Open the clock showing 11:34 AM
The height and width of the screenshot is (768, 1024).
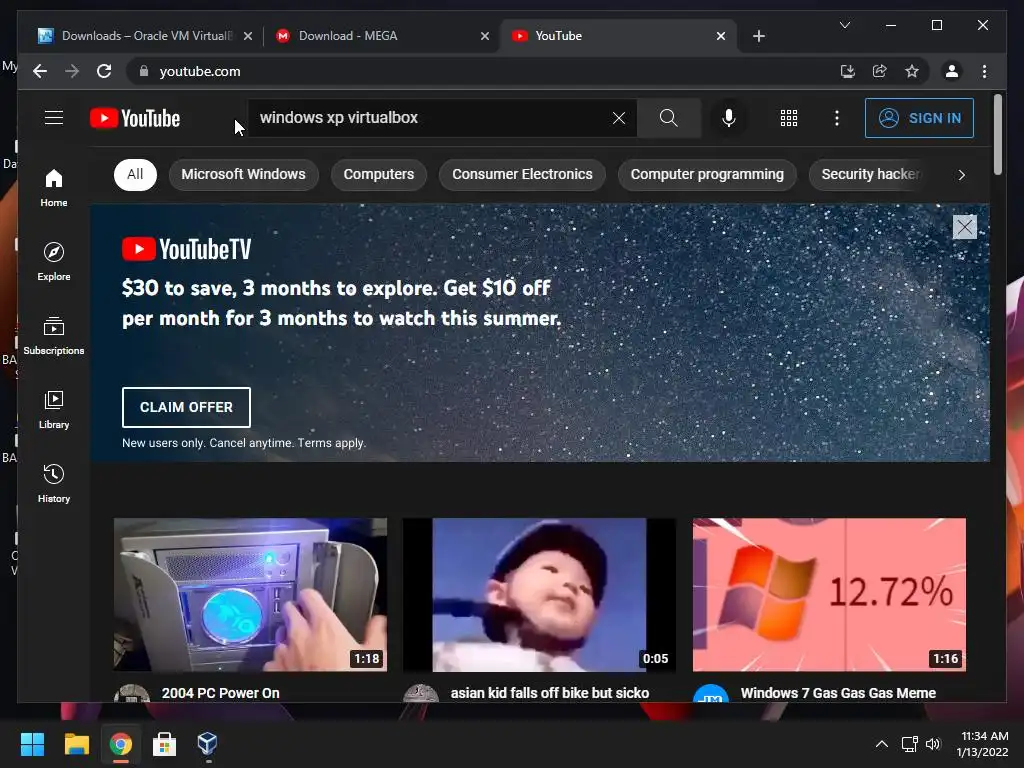[982, 744]
